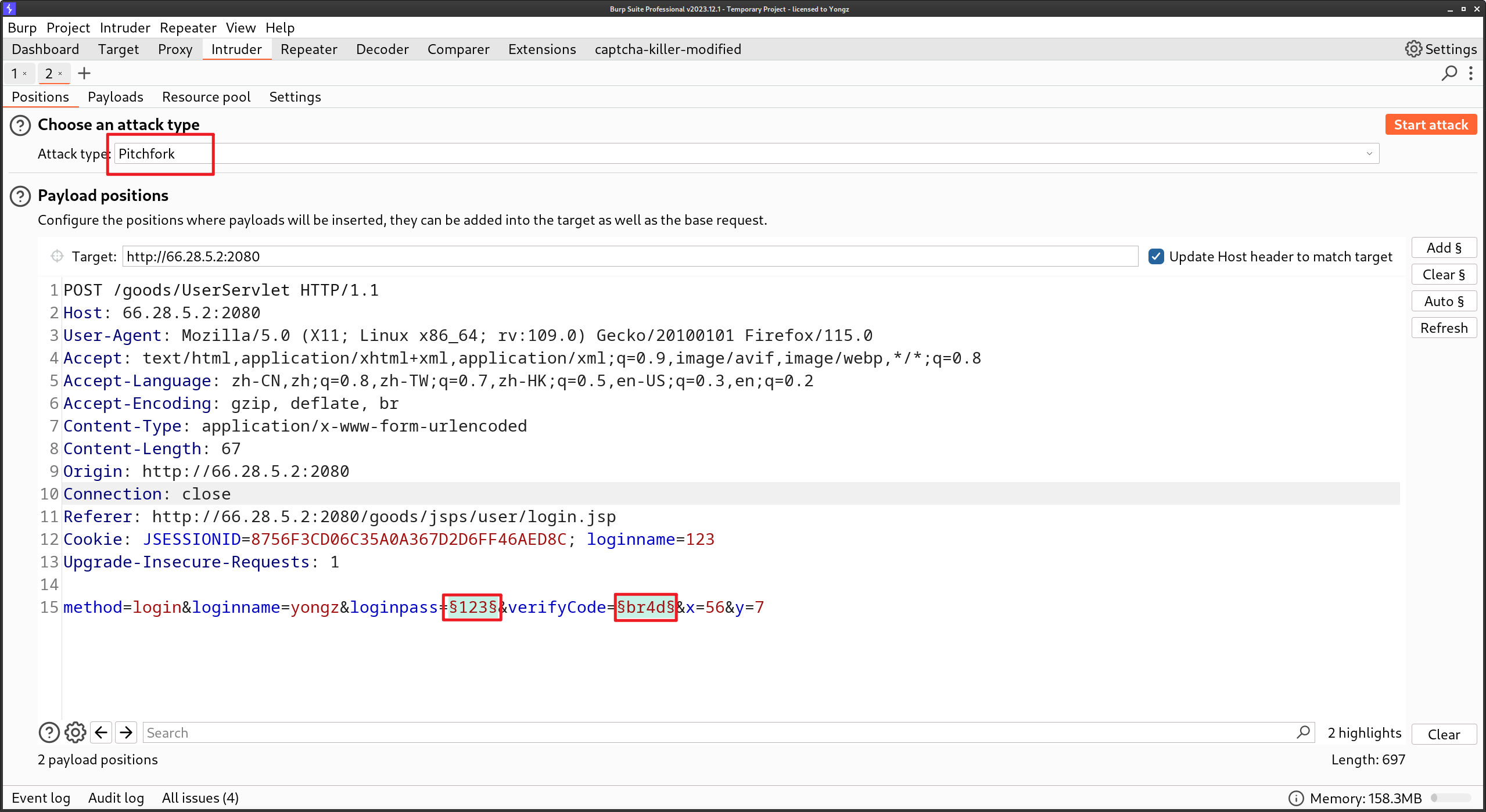1486x812 pixels.
Task: Toggle Update Host header to match target
Action: [1156, 256]
